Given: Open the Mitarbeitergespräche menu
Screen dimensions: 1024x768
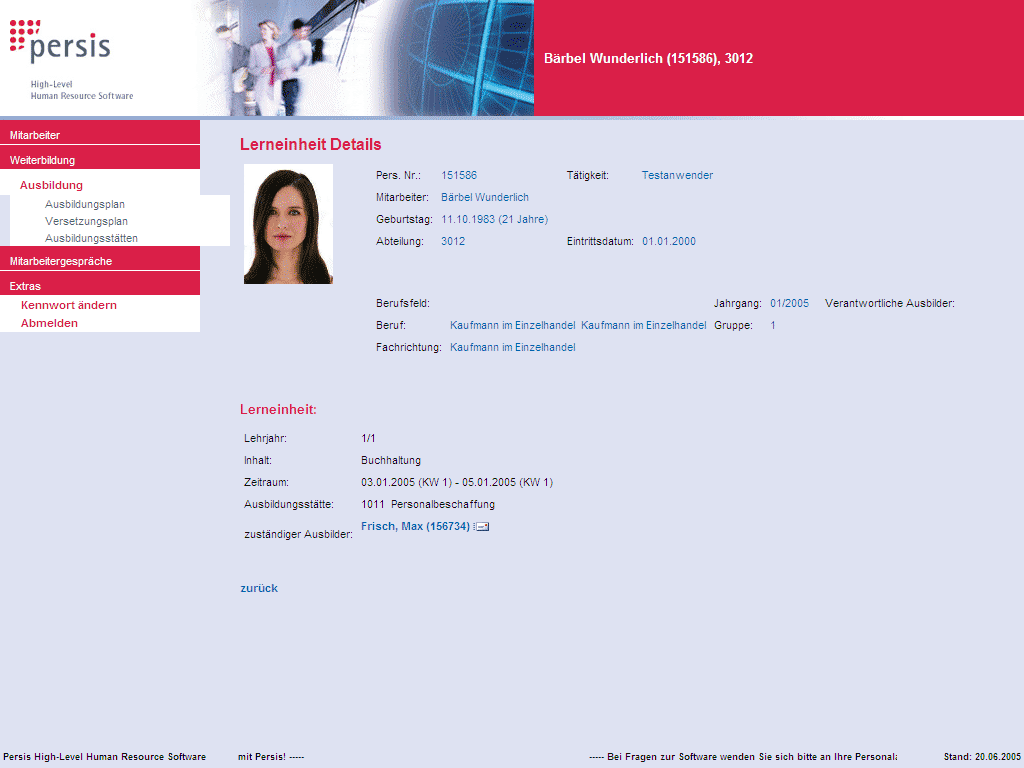Looking at the screenshot, I should coord(60,261).
